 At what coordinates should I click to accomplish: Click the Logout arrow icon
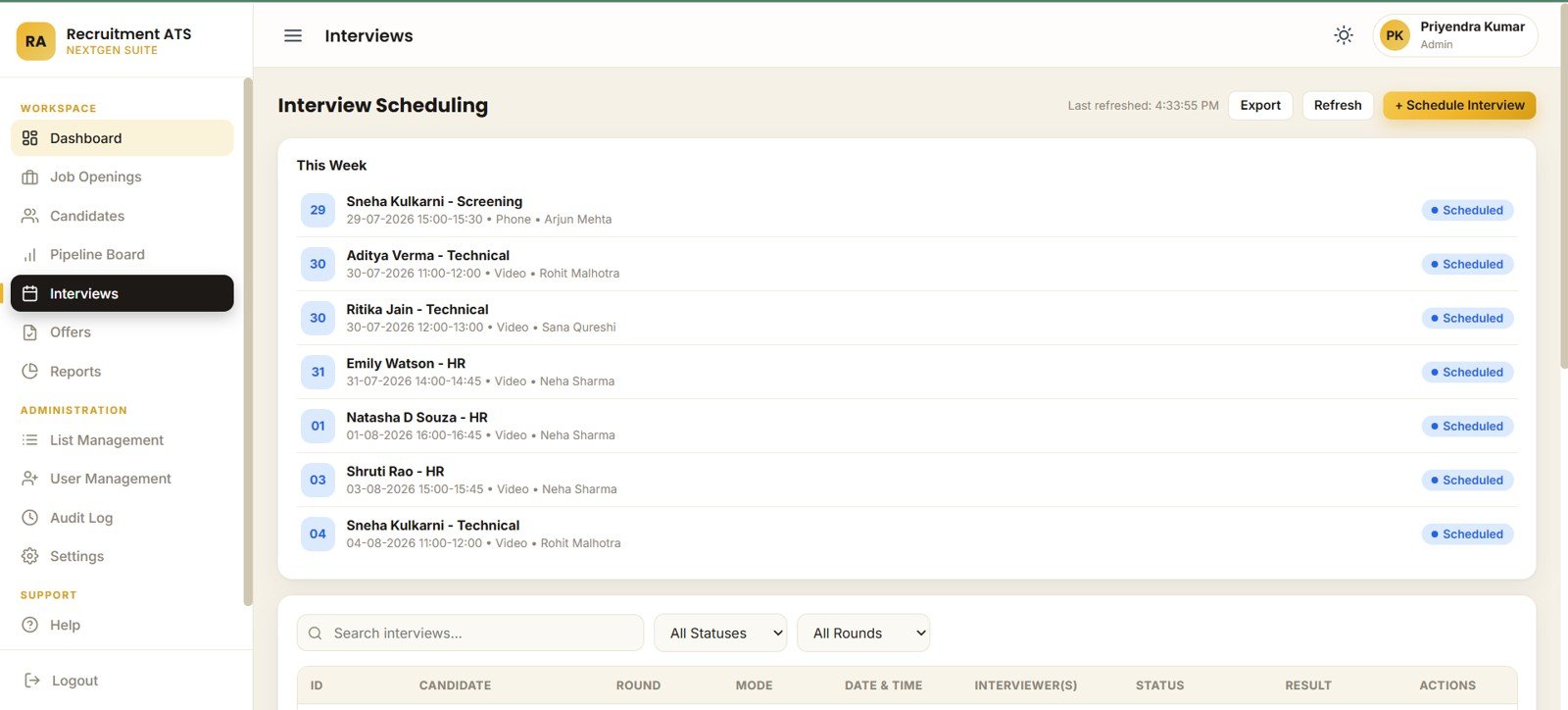[32, 681]
